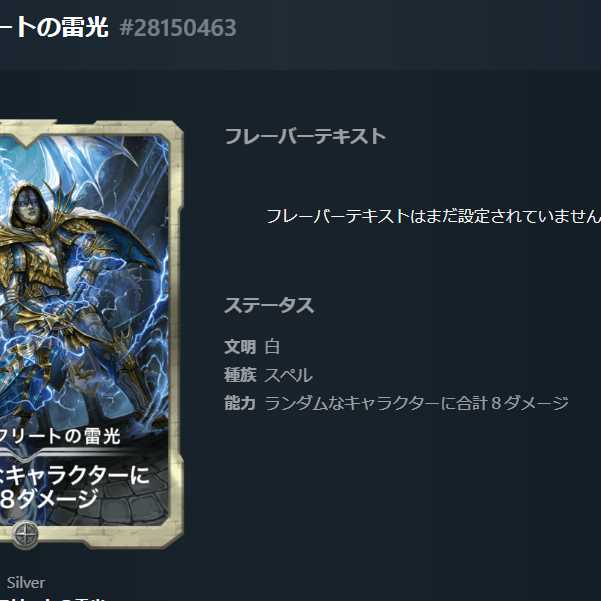Screen dimensions: 601x601
Task: Click the キャラクターに text on the card
Action: 77,476
